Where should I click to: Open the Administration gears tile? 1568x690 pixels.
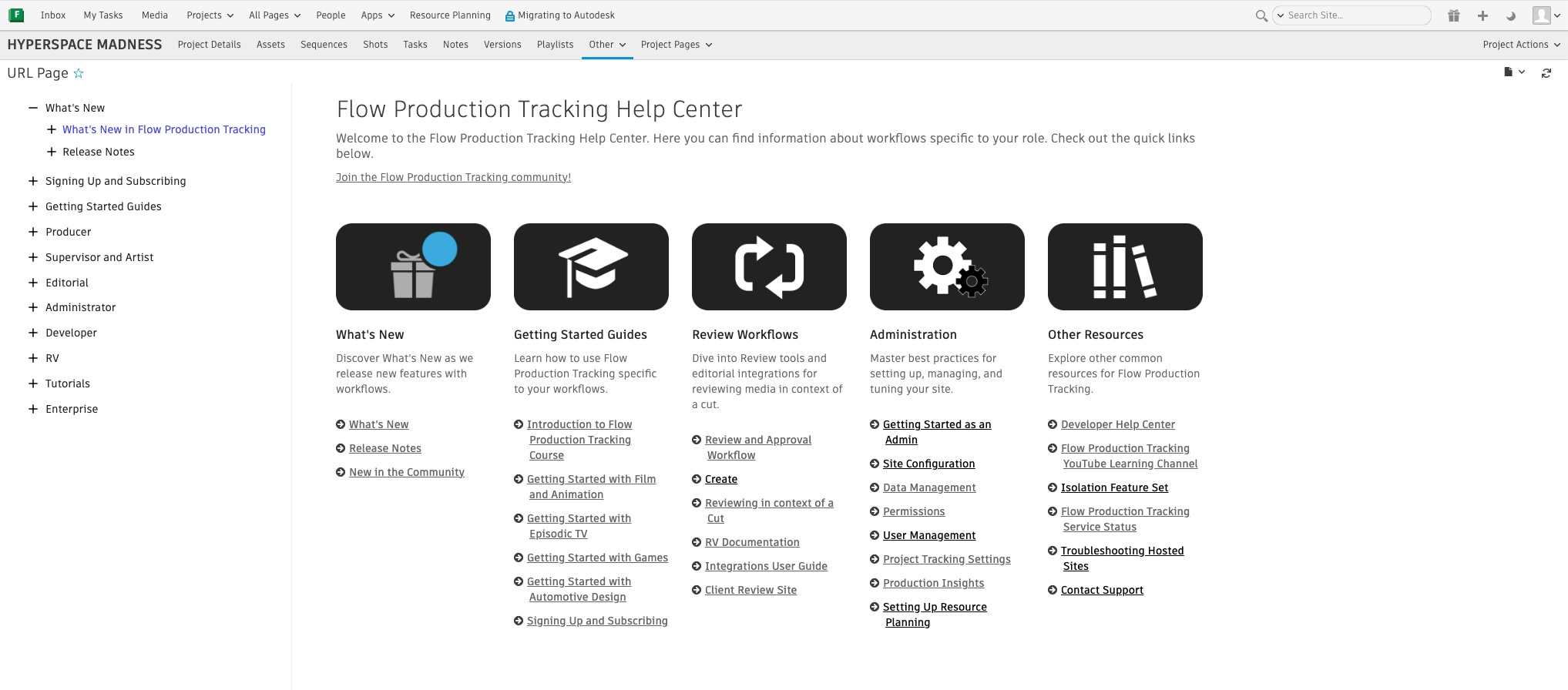(947, 267)
